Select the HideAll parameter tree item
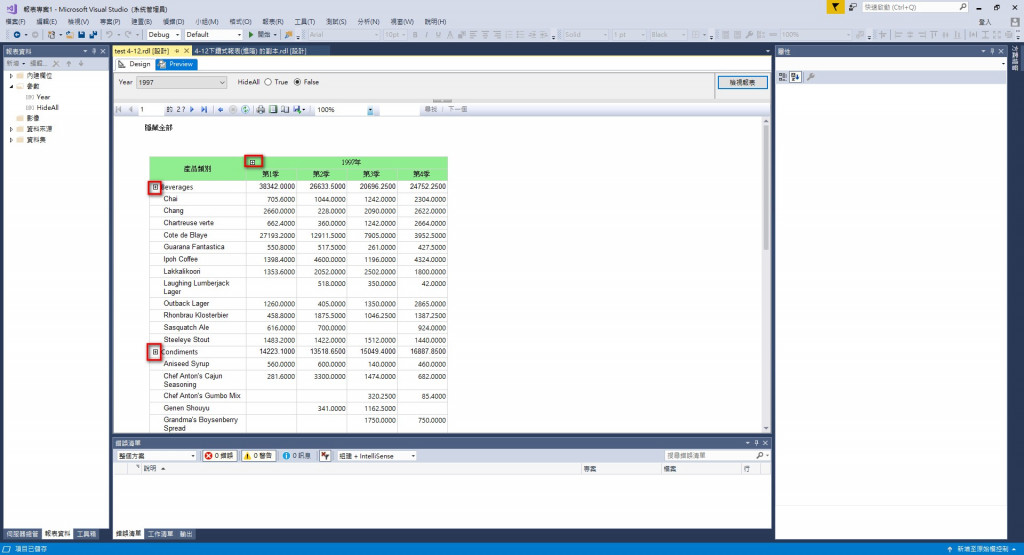Screen dimensions: 1024x555 tap(47, 108)
